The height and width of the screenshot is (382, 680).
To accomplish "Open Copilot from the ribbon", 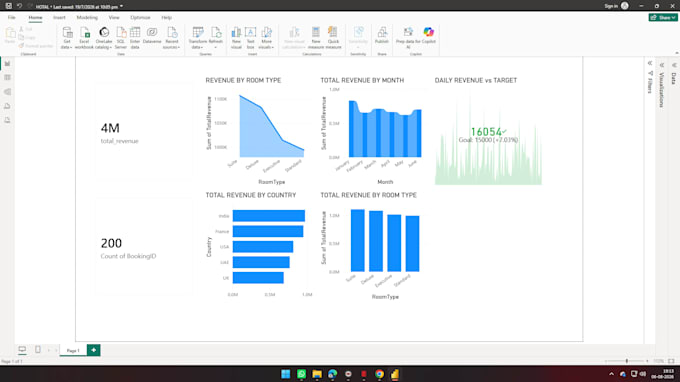I will [428, 36].
